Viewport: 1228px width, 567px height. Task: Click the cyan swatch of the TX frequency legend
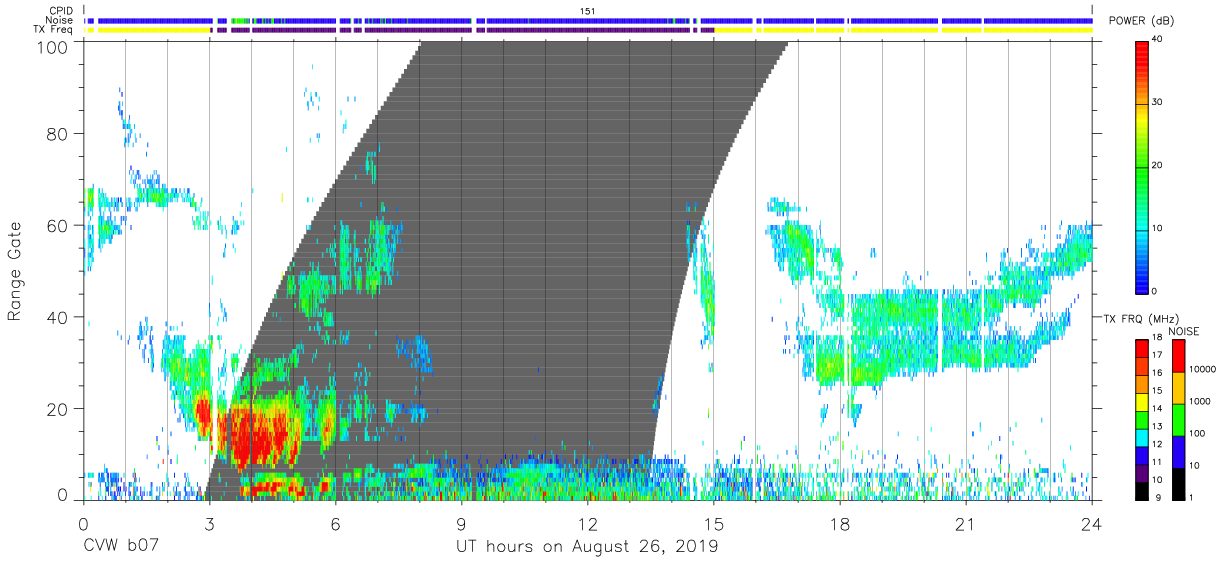pos(1144,437)
